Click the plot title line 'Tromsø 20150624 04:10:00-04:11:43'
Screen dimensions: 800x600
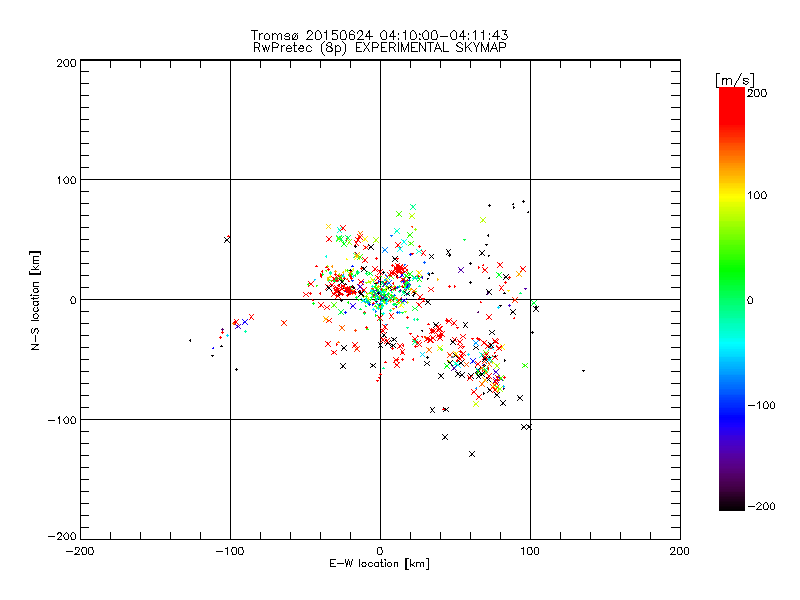tap(379, 35)
